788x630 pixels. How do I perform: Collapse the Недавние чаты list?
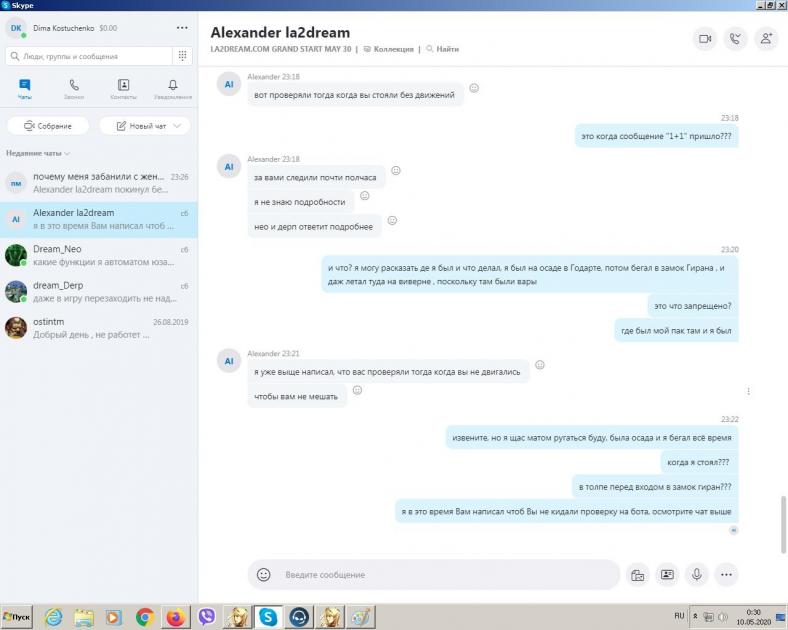coord(39,153)
